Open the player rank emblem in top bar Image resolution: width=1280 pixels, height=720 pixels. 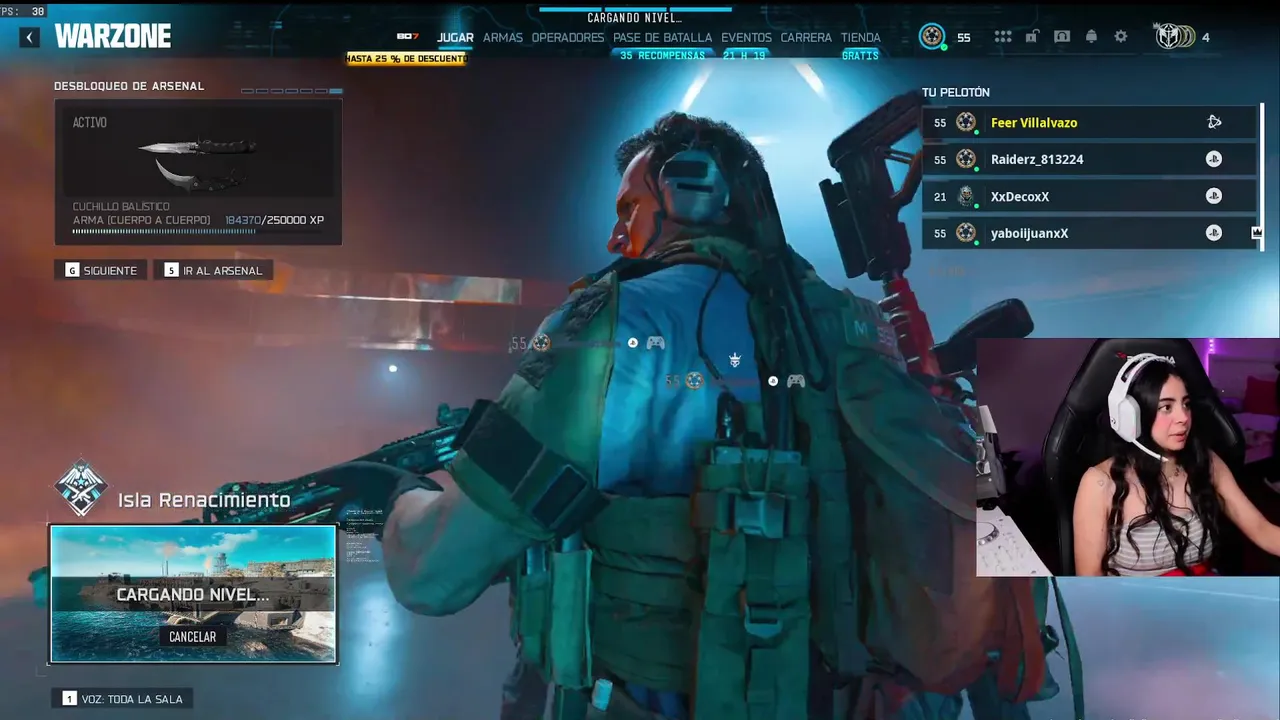(x=932, y=37)
